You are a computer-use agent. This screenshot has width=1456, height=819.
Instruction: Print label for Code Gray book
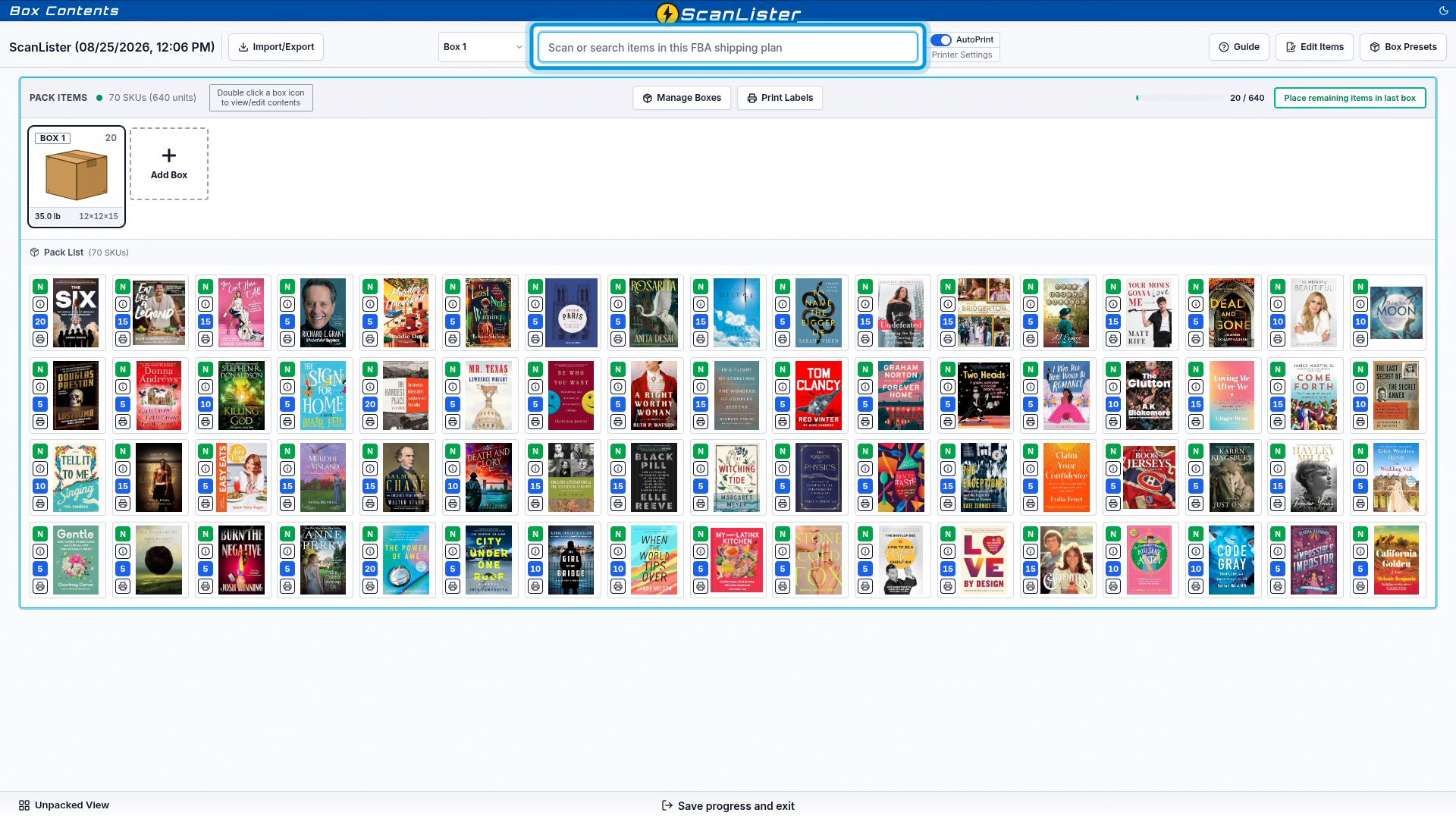pyautogui.click(x=1196, y=586)
